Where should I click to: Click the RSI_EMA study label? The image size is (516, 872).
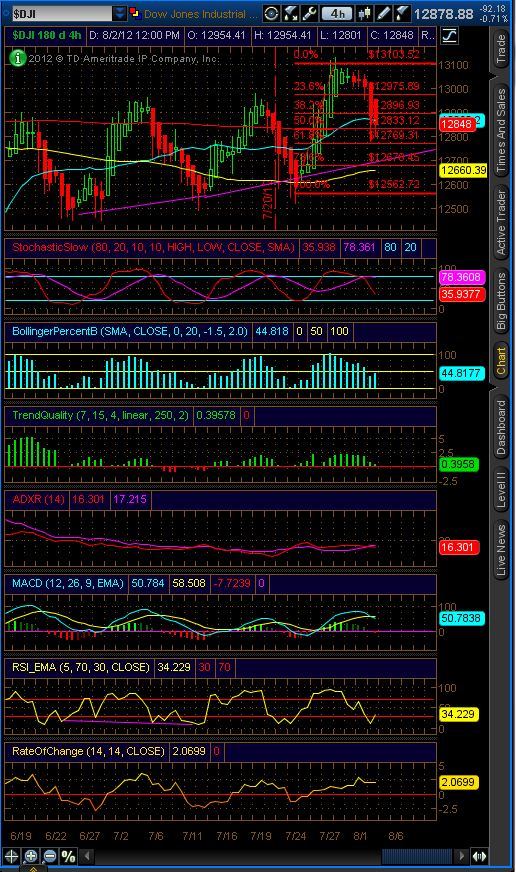pyautogui.click(x=81, y=667)
